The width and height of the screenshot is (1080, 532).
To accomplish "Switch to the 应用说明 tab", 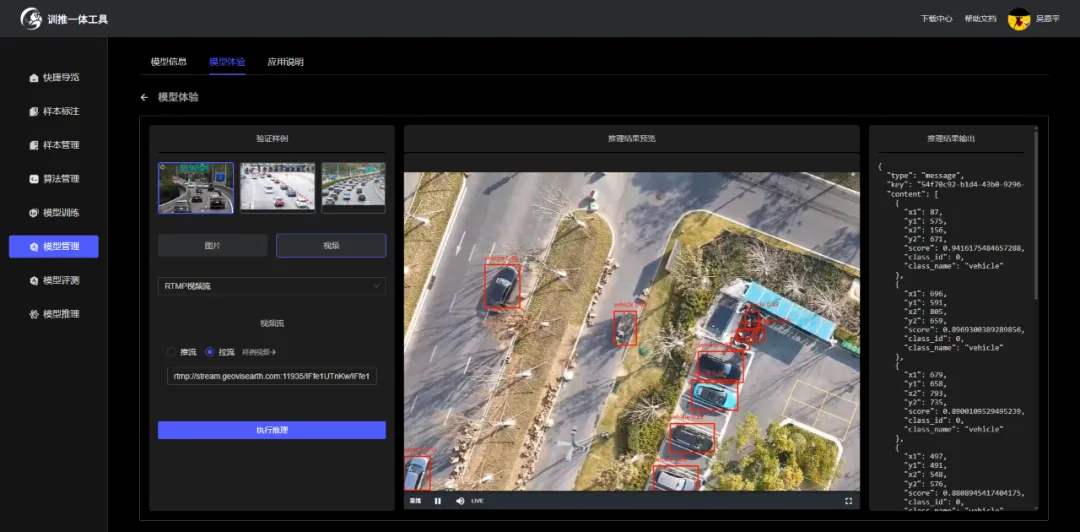I will (x=285, y=62).
